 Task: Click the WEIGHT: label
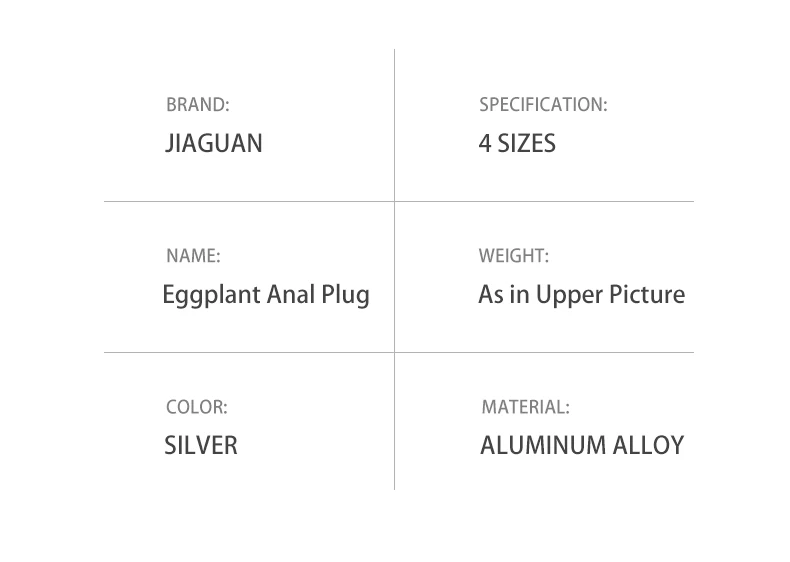point(513,256)
